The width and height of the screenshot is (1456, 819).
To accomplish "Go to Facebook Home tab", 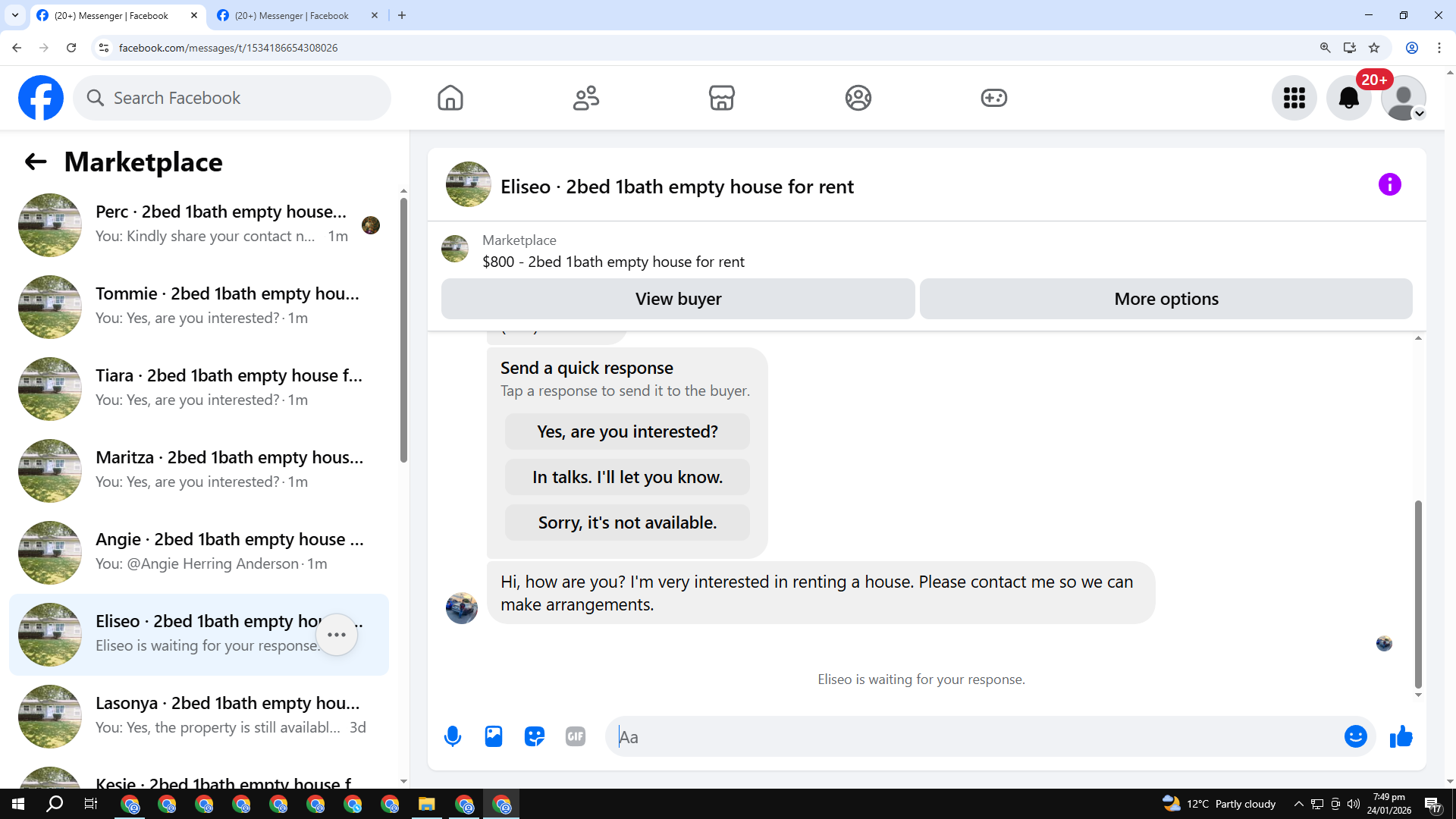I will [x=450, y=98].
